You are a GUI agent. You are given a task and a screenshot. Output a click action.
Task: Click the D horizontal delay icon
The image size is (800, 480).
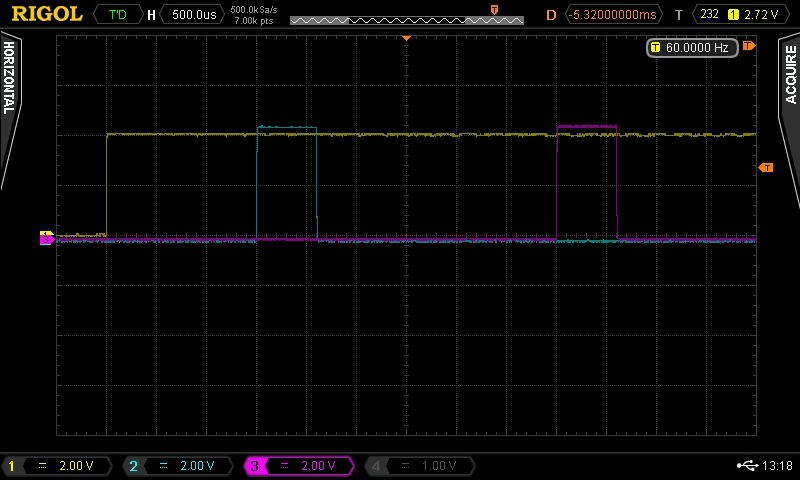(x=551, y=15)
